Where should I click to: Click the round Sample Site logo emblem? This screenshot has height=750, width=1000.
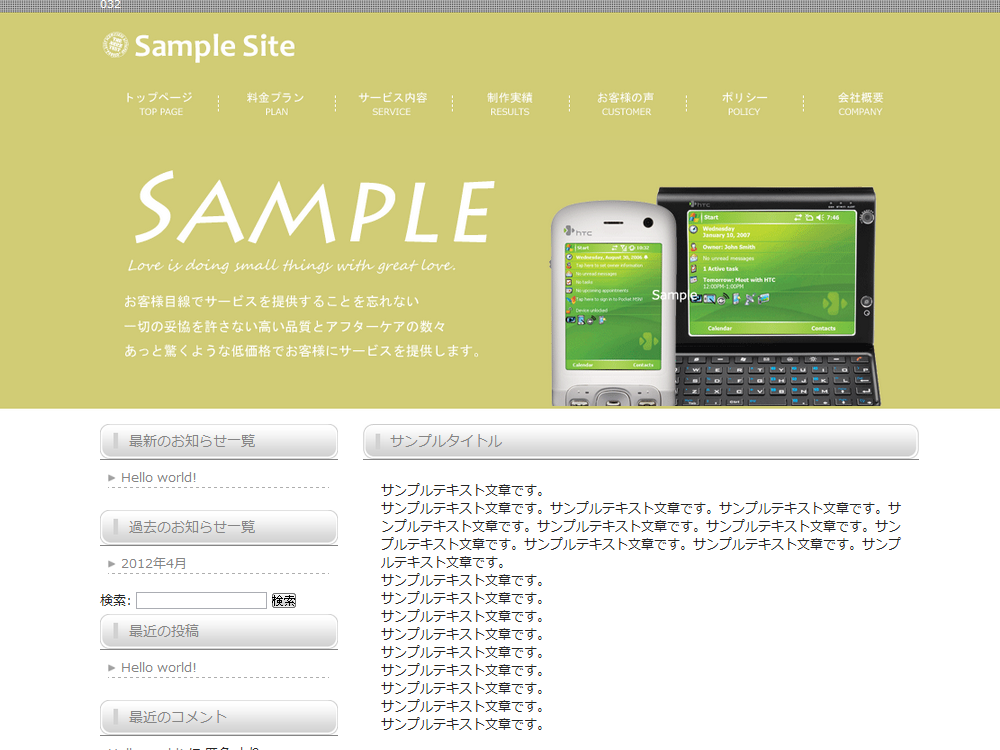115,45
